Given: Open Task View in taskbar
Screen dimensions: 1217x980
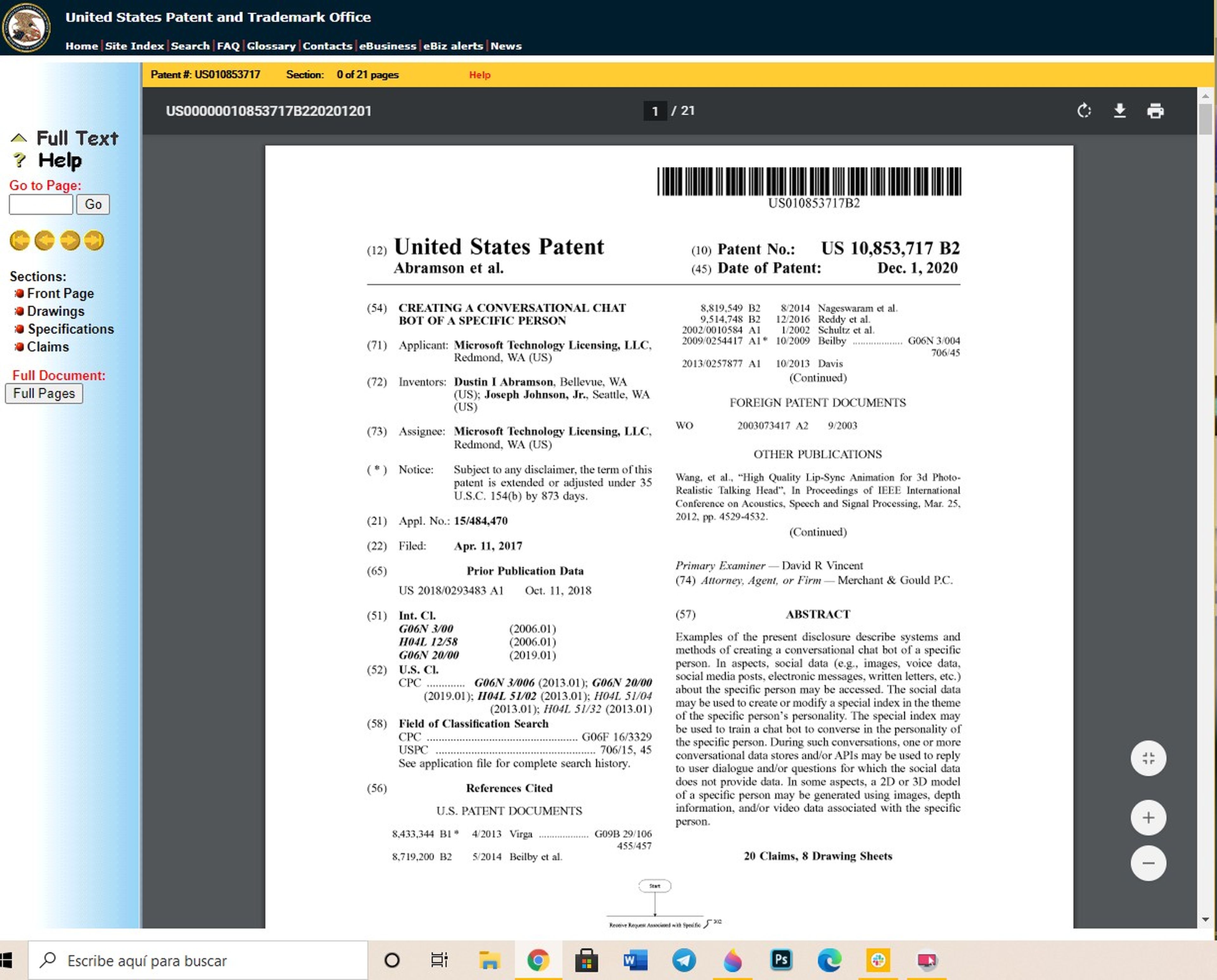Looking at the screenshot, I should (x=439, y=960).
